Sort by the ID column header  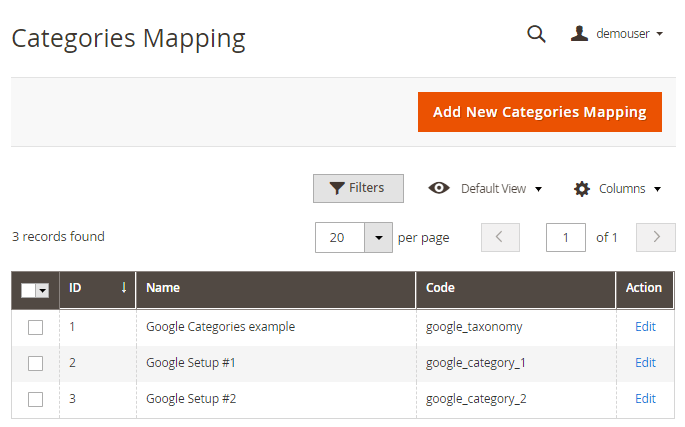97,288
